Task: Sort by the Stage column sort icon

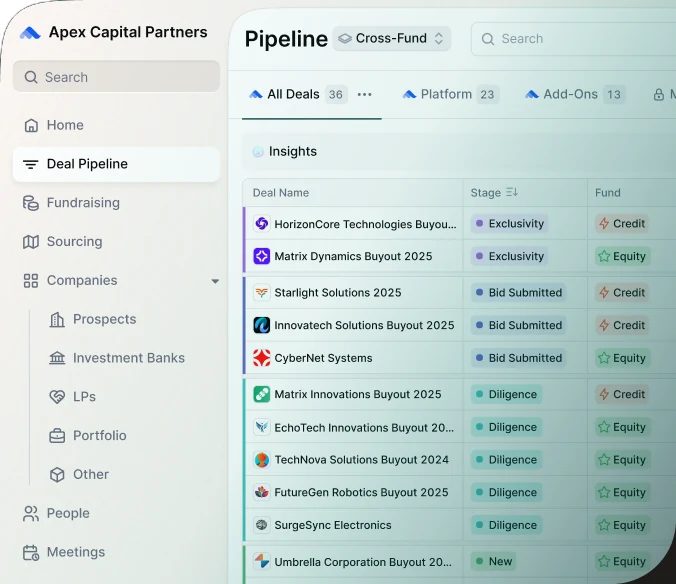Action: tap(512, 192)
